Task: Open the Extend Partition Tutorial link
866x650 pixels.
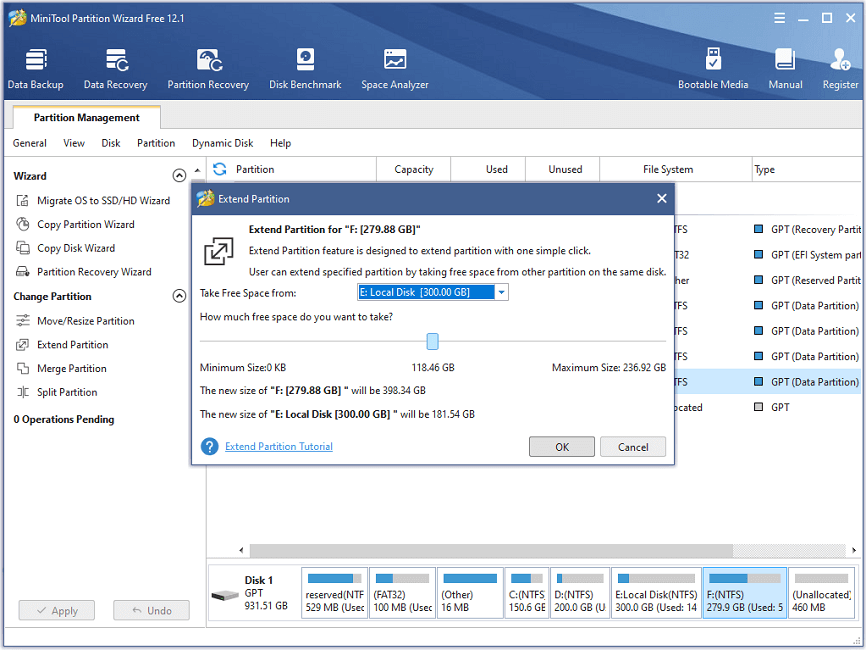Action: (279, 446)
